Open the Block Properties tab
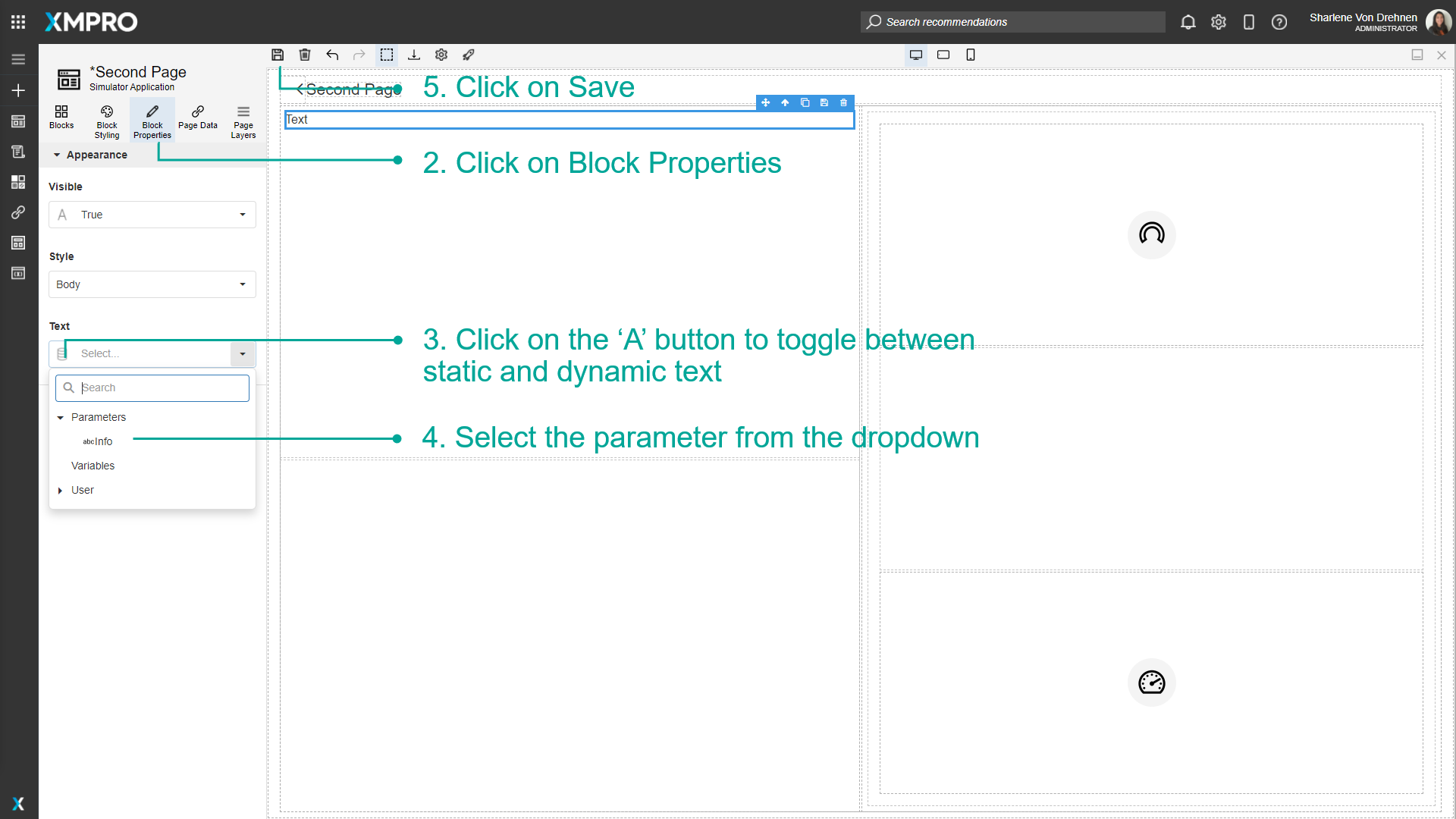 point(152,119)
